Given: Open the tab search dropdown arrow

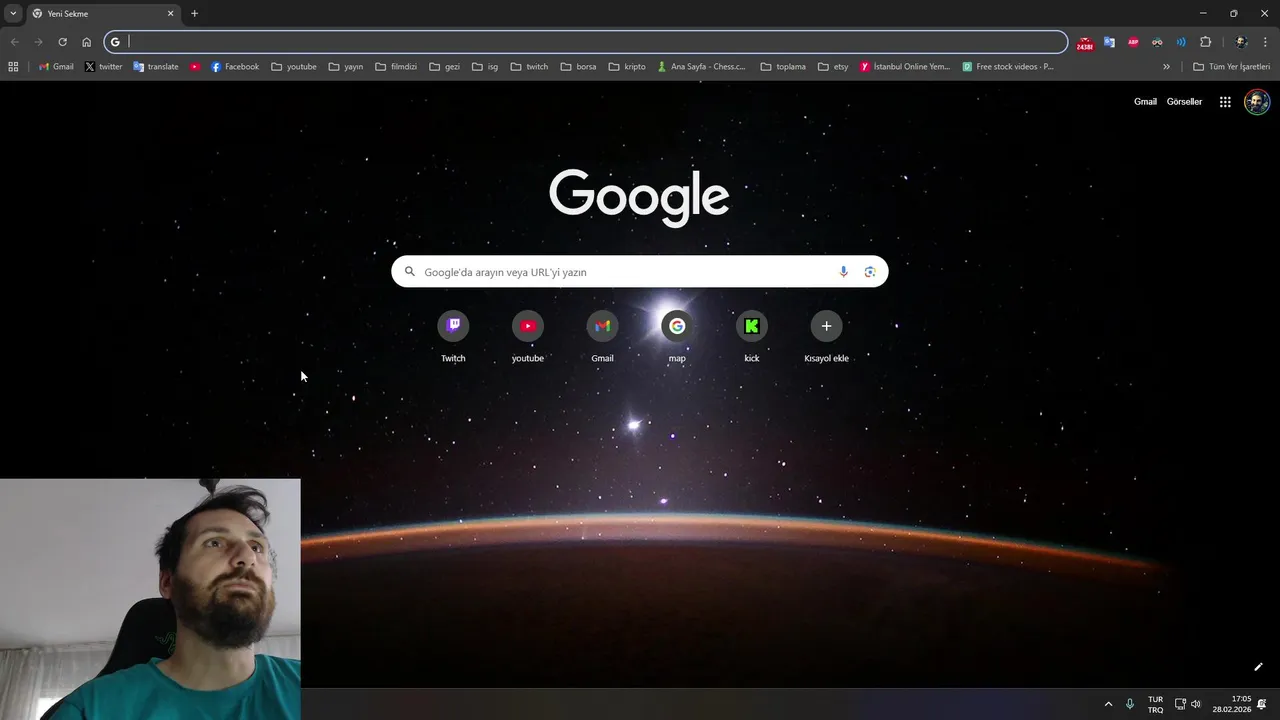Looking at the screenshot, I should point(13,13).
